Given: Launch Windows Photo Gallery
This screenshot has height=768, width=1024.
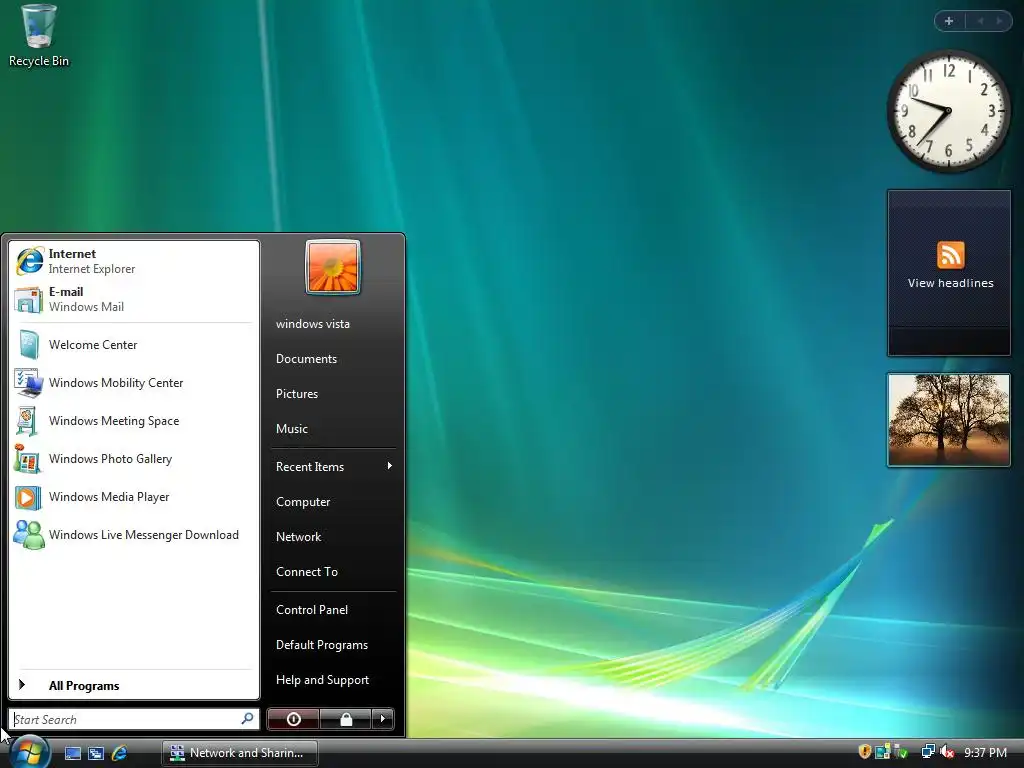Looking at the screenshot, I should pos(134,459).
